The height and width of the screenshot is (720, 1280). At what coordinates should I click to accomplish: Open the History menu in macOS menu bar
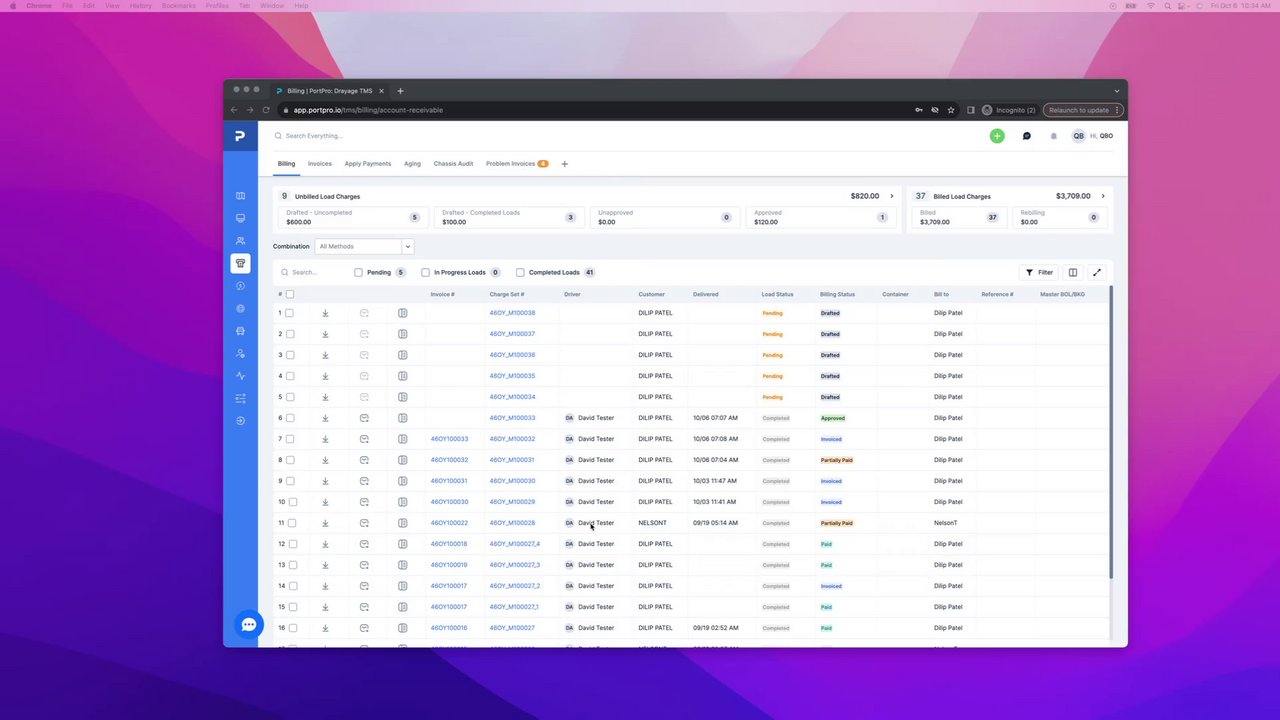pos(141,6)
